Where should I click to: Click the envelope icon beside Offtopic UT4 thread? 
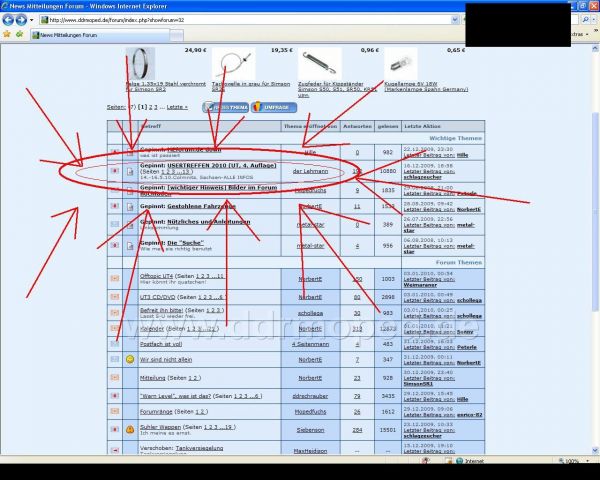coord(116,276)
